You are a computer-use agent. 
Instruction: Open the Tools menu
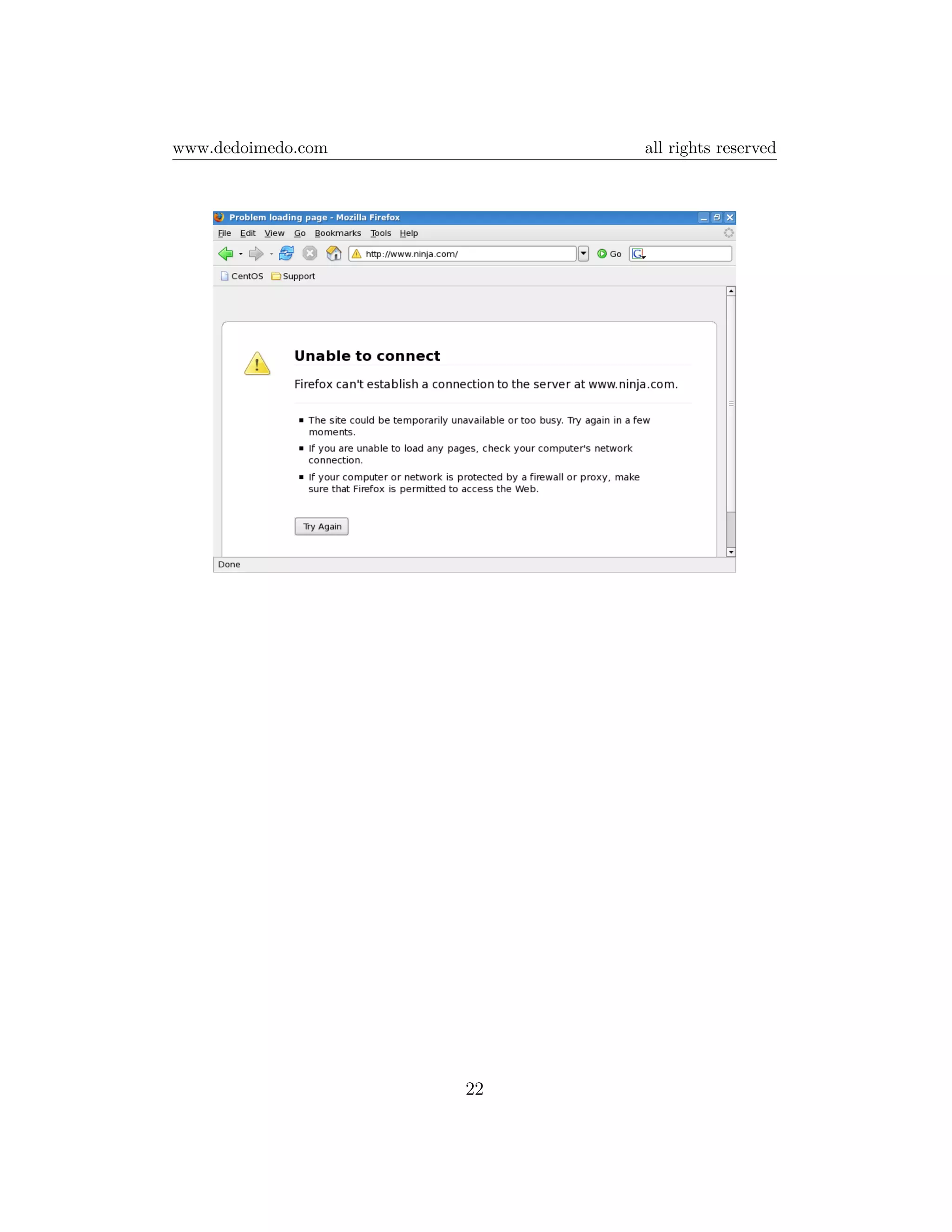(380, 233)
